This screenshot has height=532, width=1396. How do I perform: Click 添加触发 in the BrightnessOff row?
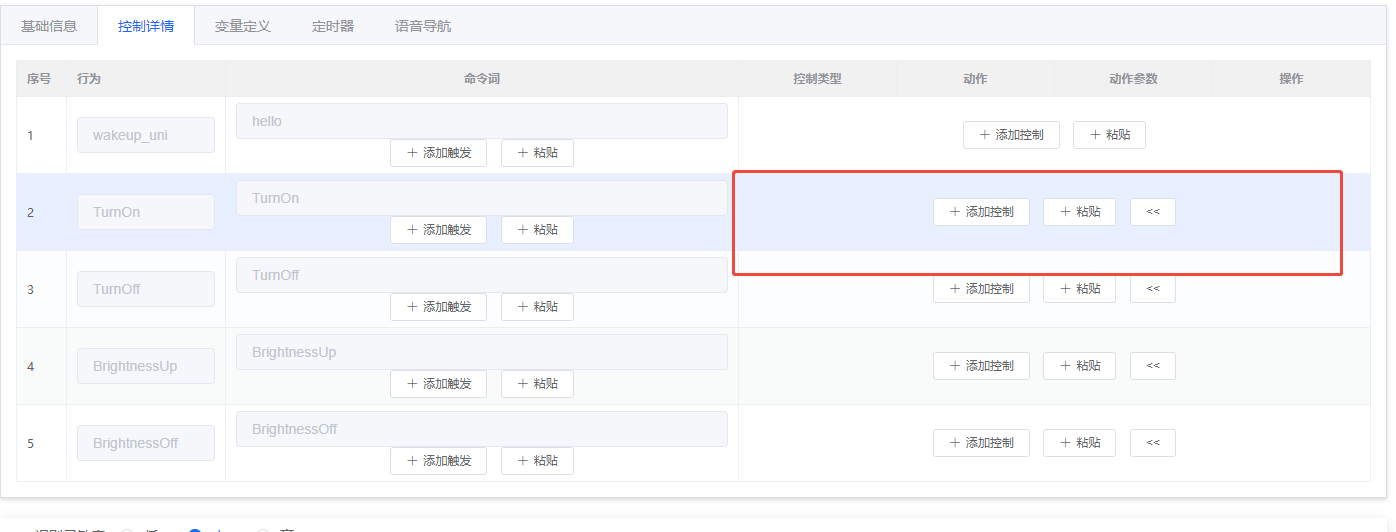tap(438, 461)
